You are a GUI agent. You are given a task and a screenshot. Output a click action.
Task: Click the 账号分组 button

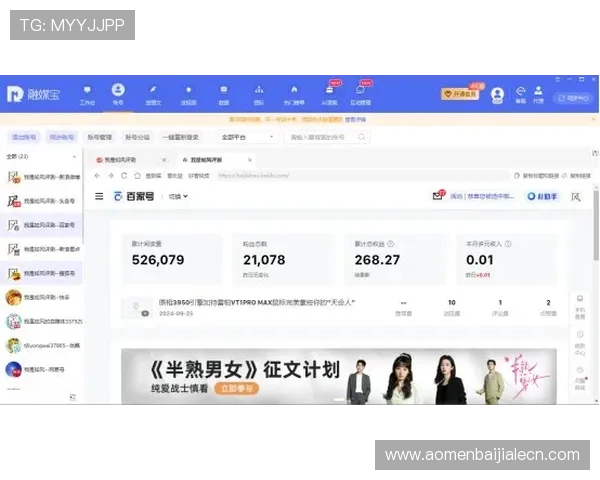tap(137, 137)
